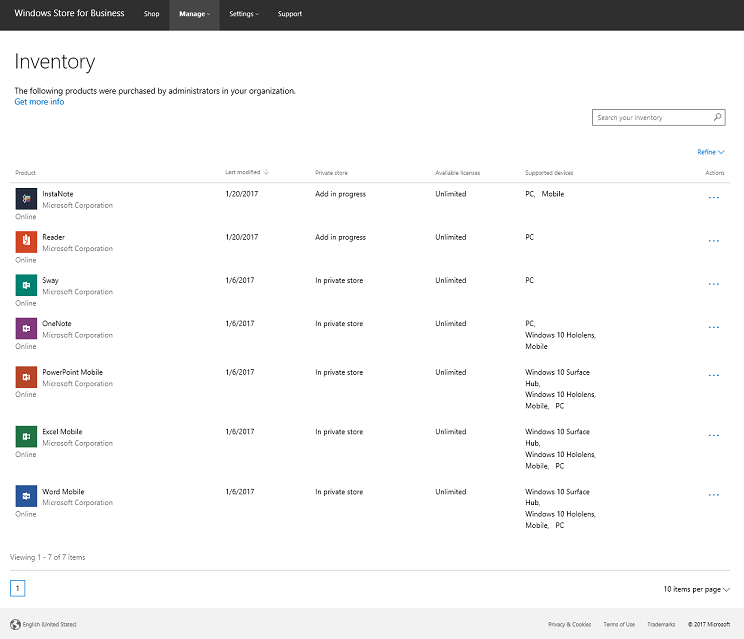Open the InstaNote app icon
The width and height of the screenshot is (744, 639).
(26, 199)
